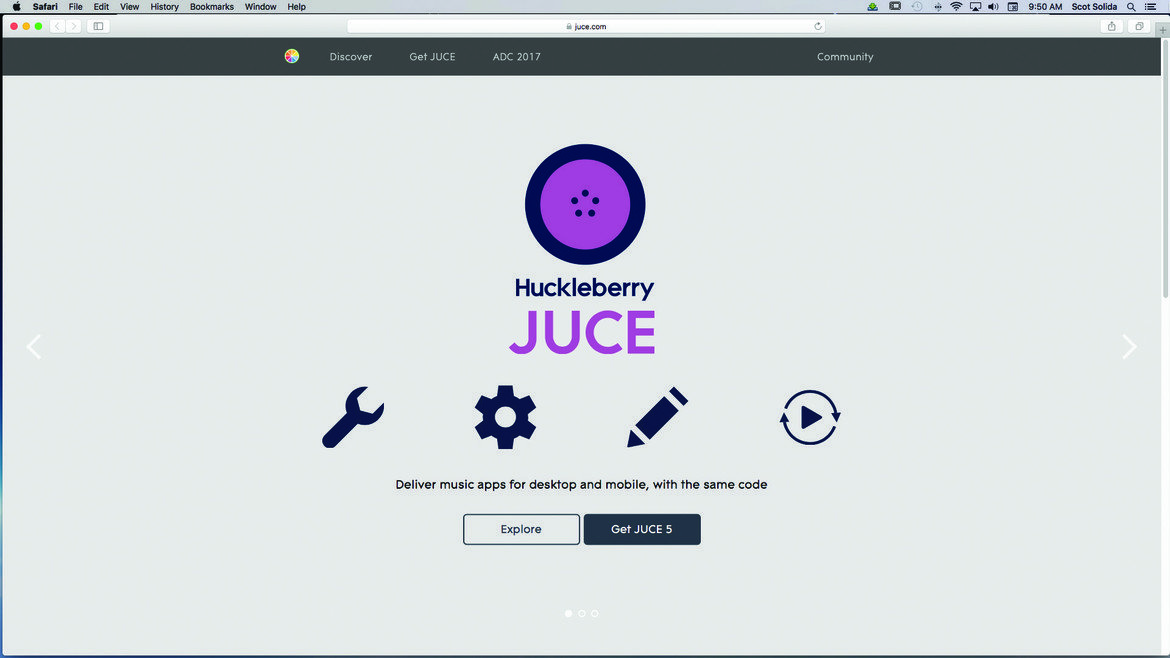Click the wrench icon on the JUCE page
This screenshot has height=658, width=1170.
(353, 417)
